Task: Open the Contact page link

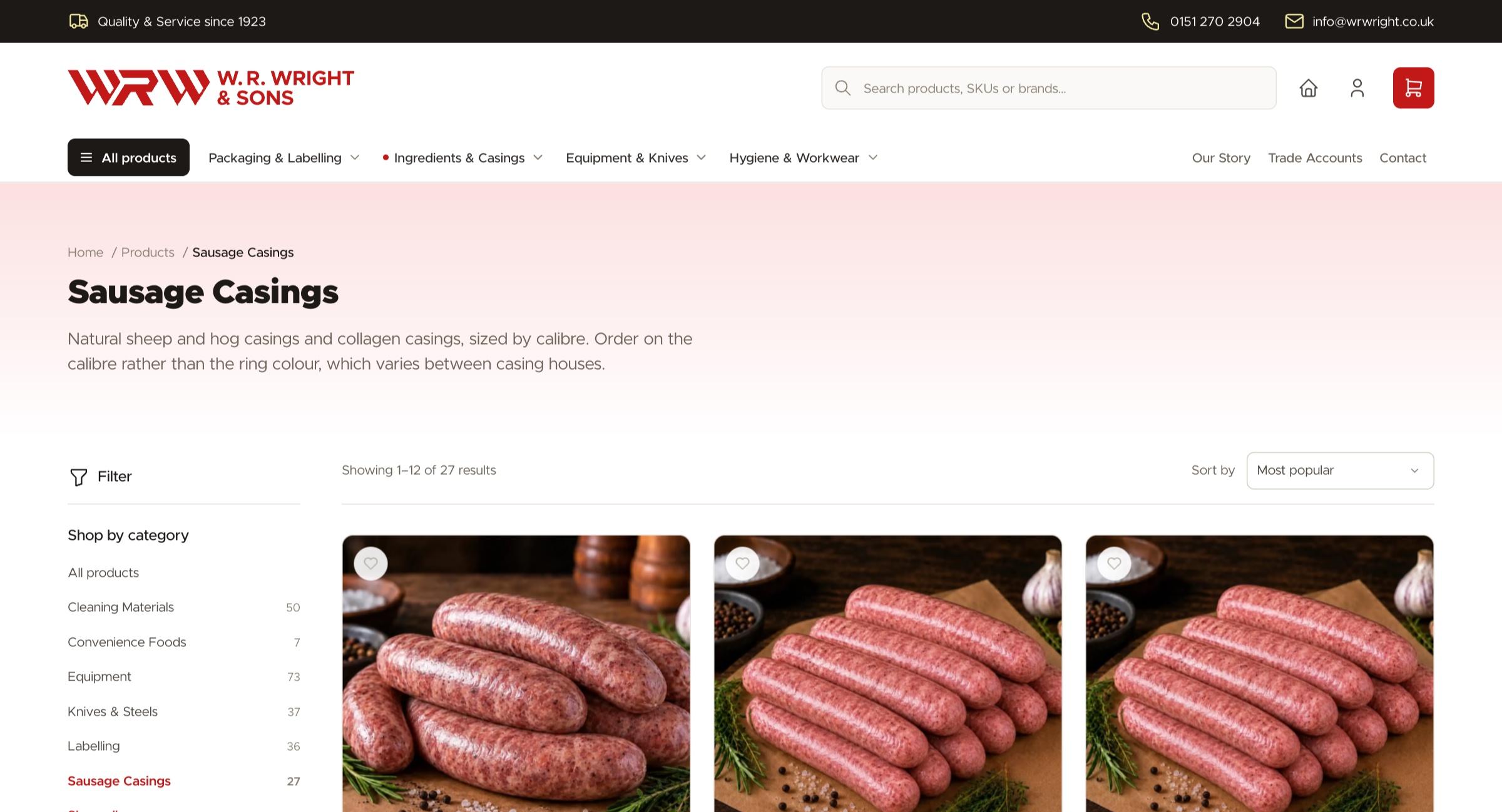Action: click(1402, 158)
